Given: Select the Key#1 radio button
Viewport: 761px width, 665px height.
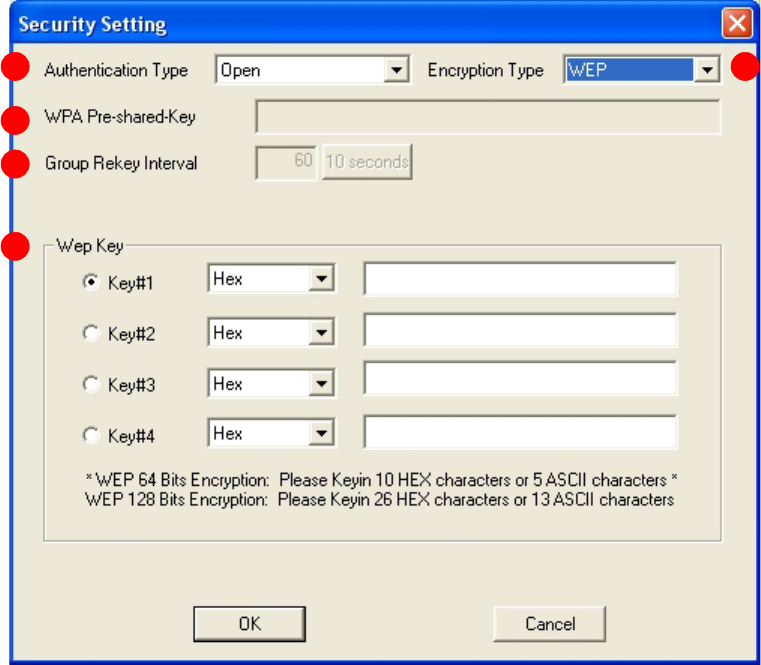Looking at the screenshot, I should click(x=91, y=282).
